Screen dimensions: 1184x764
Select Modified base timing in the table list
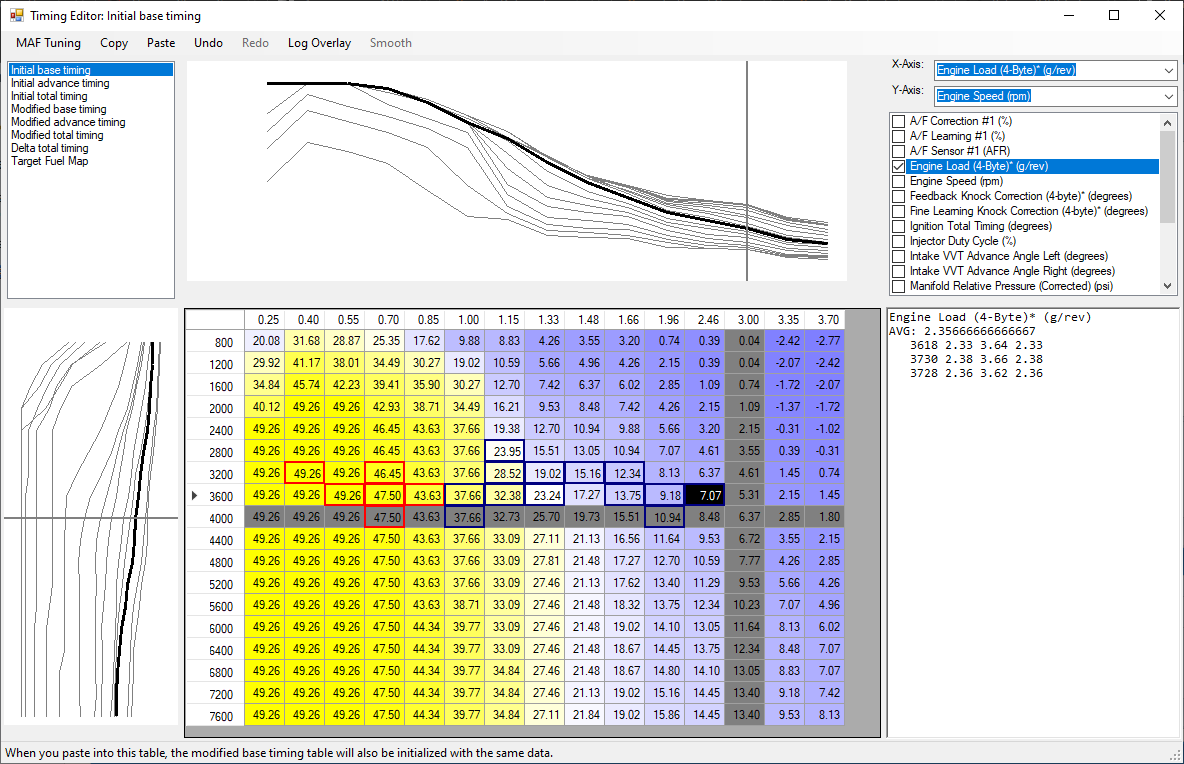tap(58, 109)
